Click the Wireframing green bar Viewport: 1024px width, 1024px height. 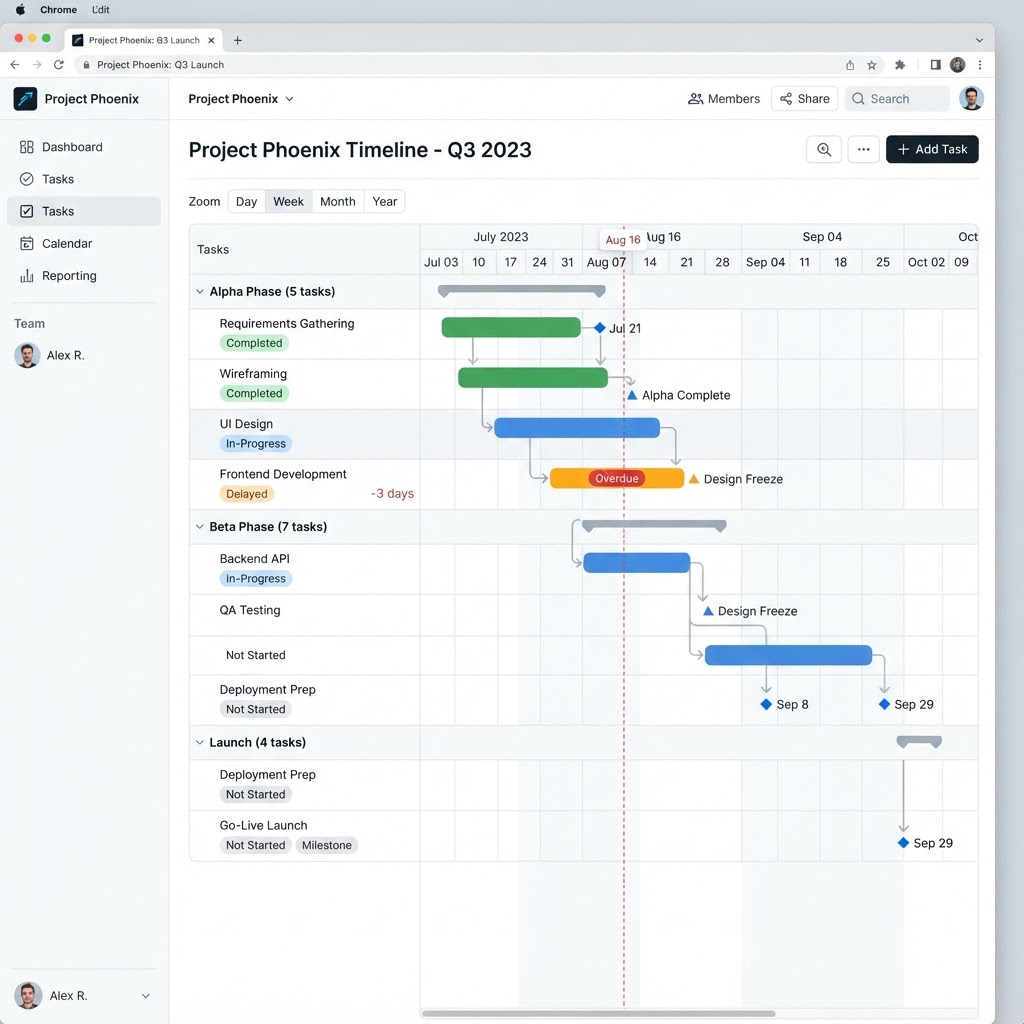click(533, 377)
